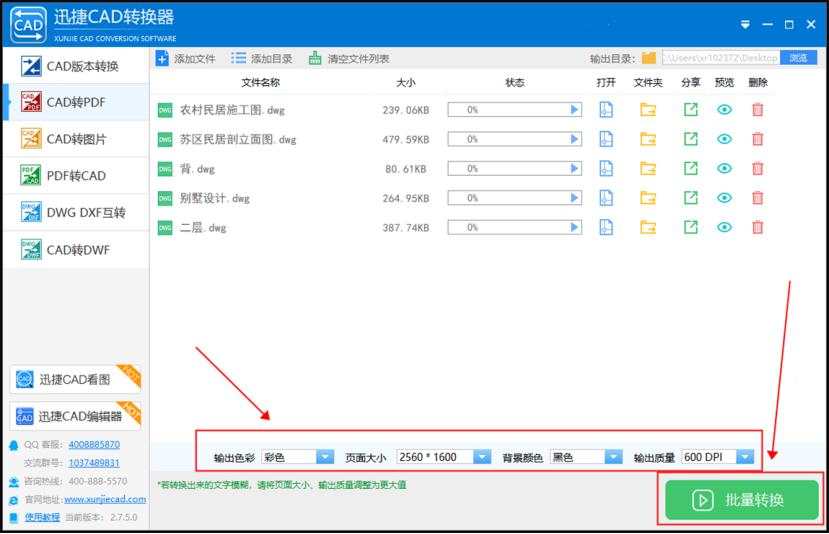This screenshot has width=829, height=534.
Task: Share icon for 二层.dwg
Action: pyautogui.click(x=690, y=227)
